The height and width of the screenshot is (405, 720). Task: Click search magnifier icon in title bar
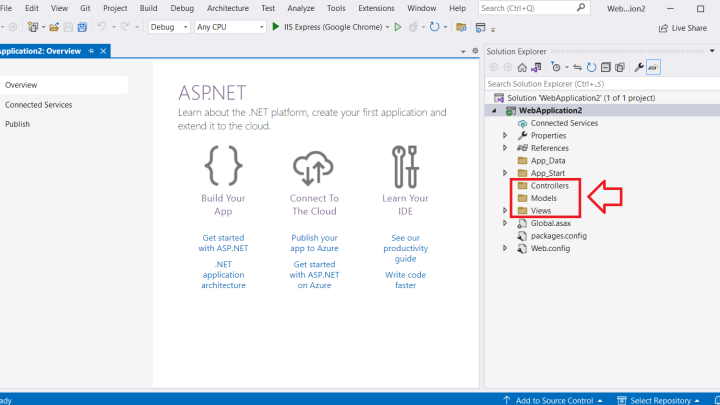click(581, 7)
